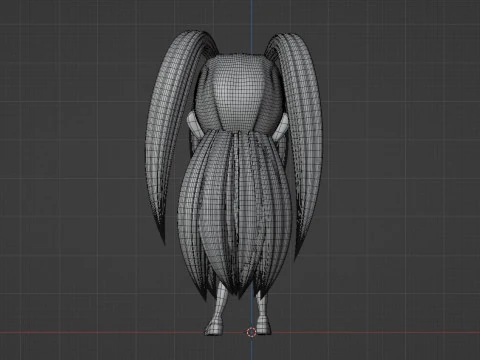Image resolution: width=480 pixels, height=360 pixels.
Task: Select the character's right foot
Action: 264,327
